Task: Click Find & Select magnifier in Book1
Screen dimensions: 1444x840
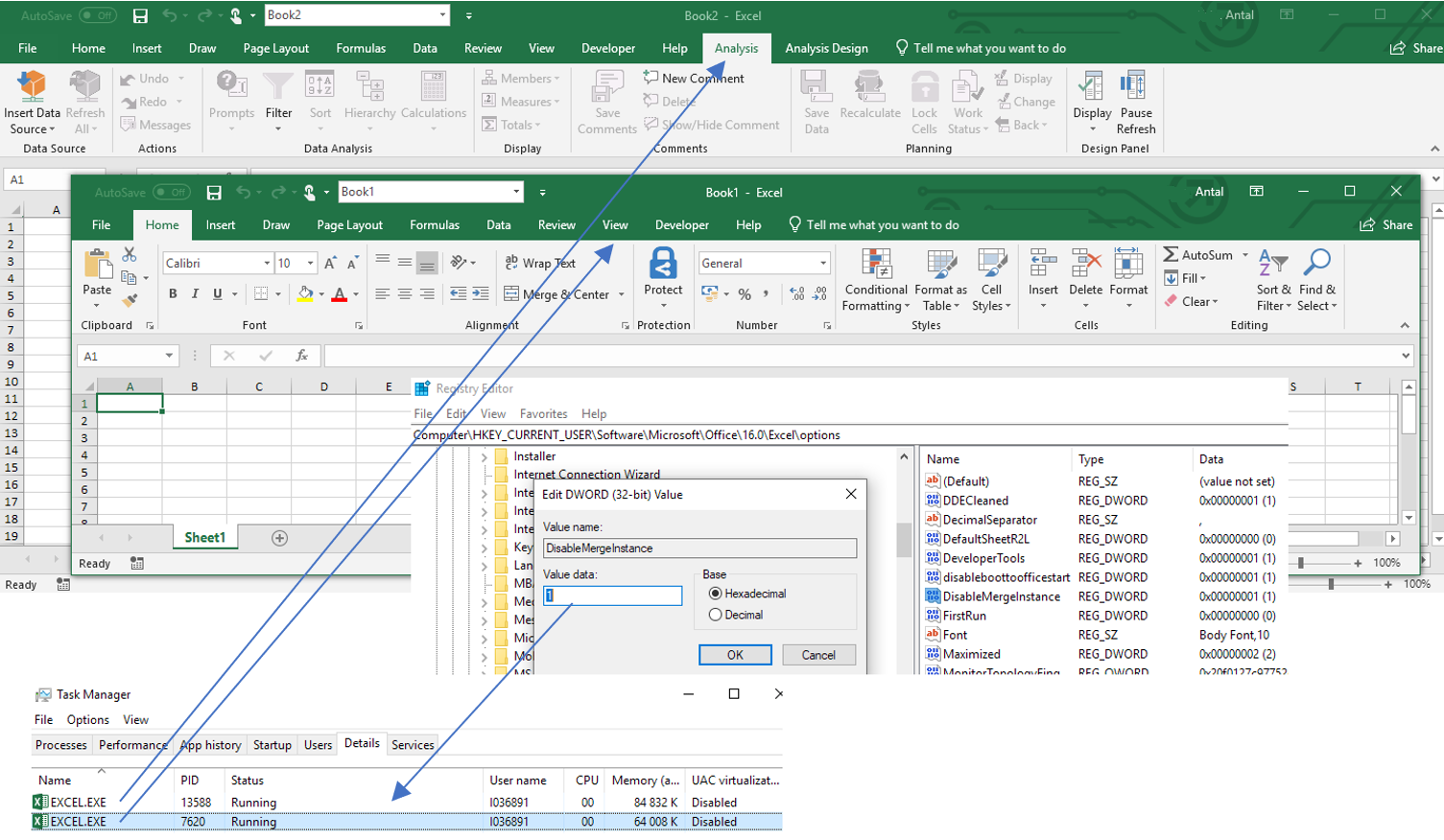Action: [1317, 262]
